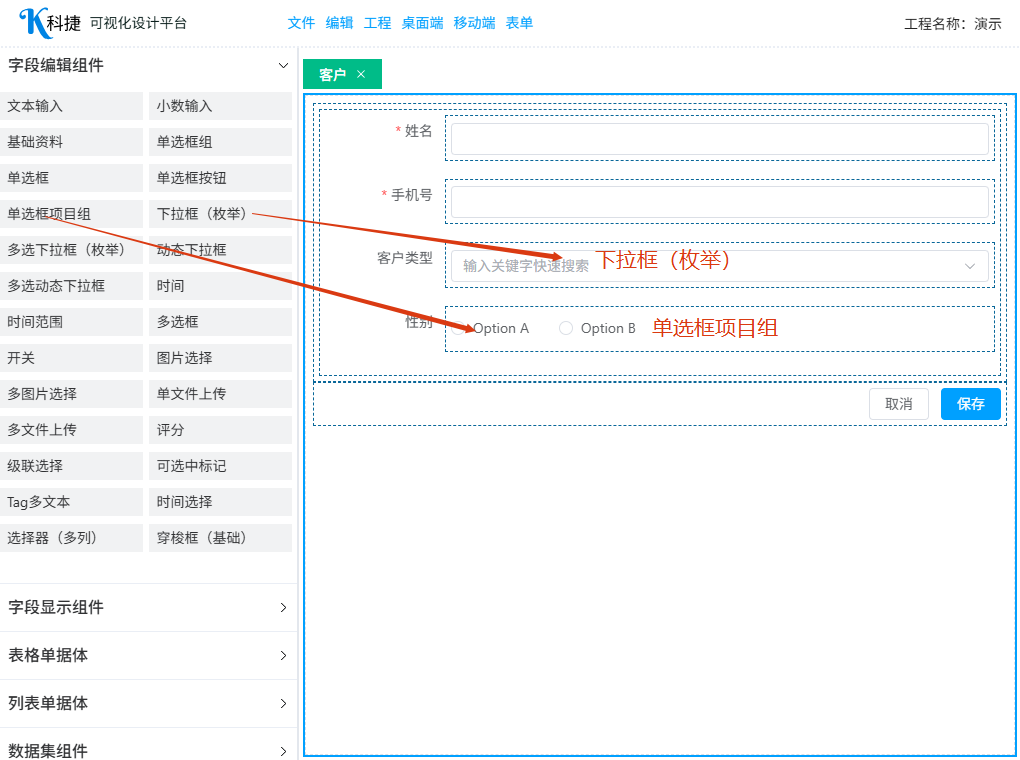
Task: Click the 姓名 text input field
Action: click(x=719, y=139)
